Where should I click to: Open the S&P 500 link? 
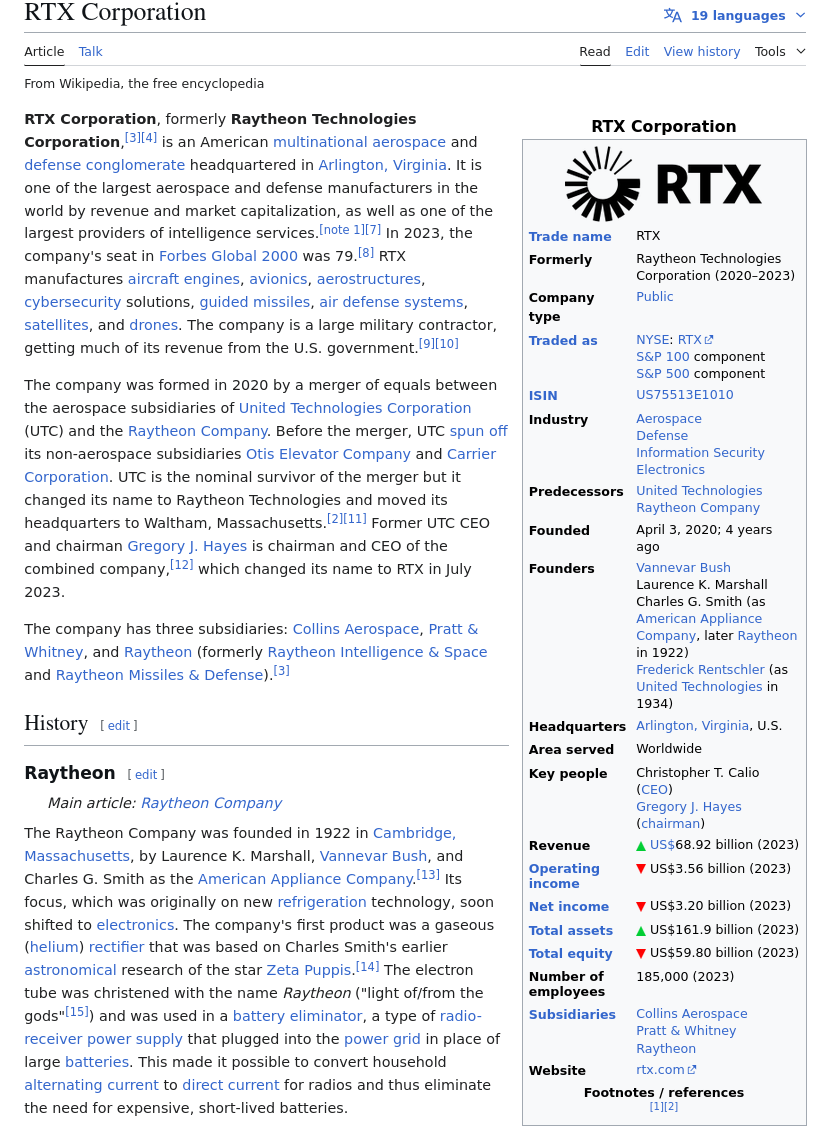point(663,374)
